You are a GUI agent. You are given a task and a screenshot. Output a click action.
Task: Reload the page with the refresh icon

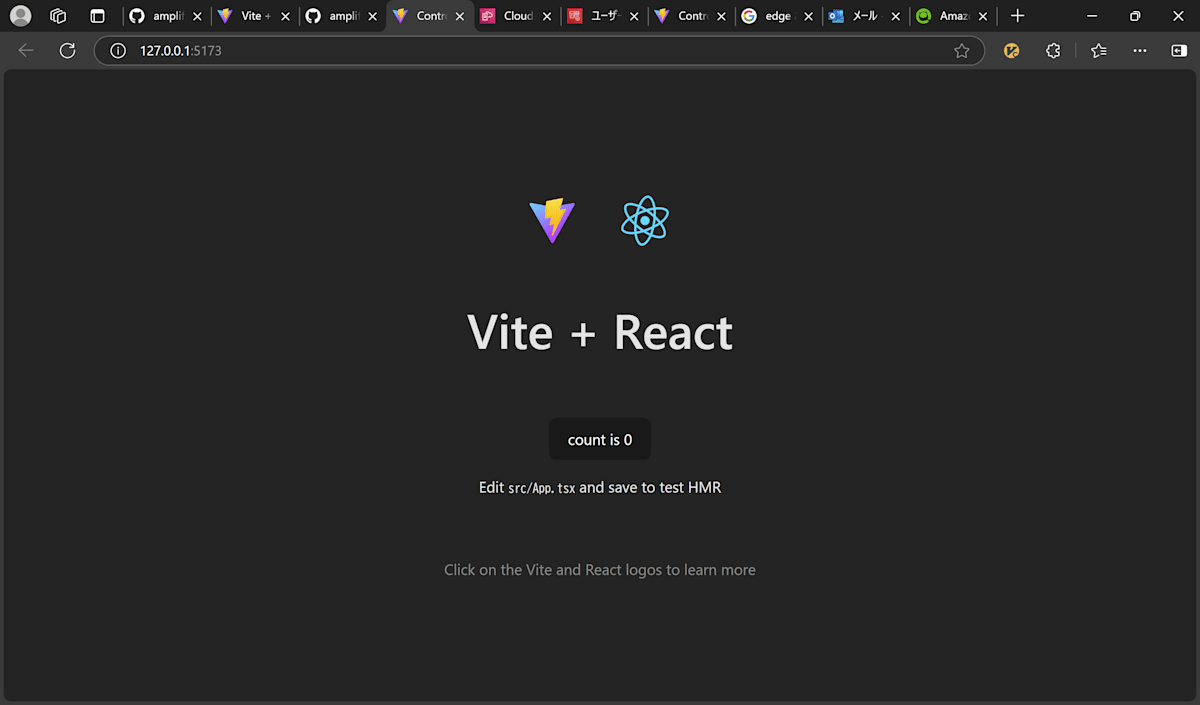pyautogui.click(x=67, y=51)
